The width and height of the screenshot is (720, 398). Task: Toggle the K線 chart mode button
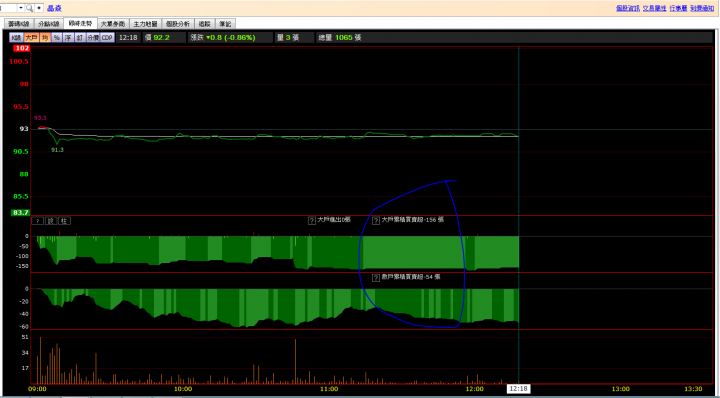[x=17, y=38]
